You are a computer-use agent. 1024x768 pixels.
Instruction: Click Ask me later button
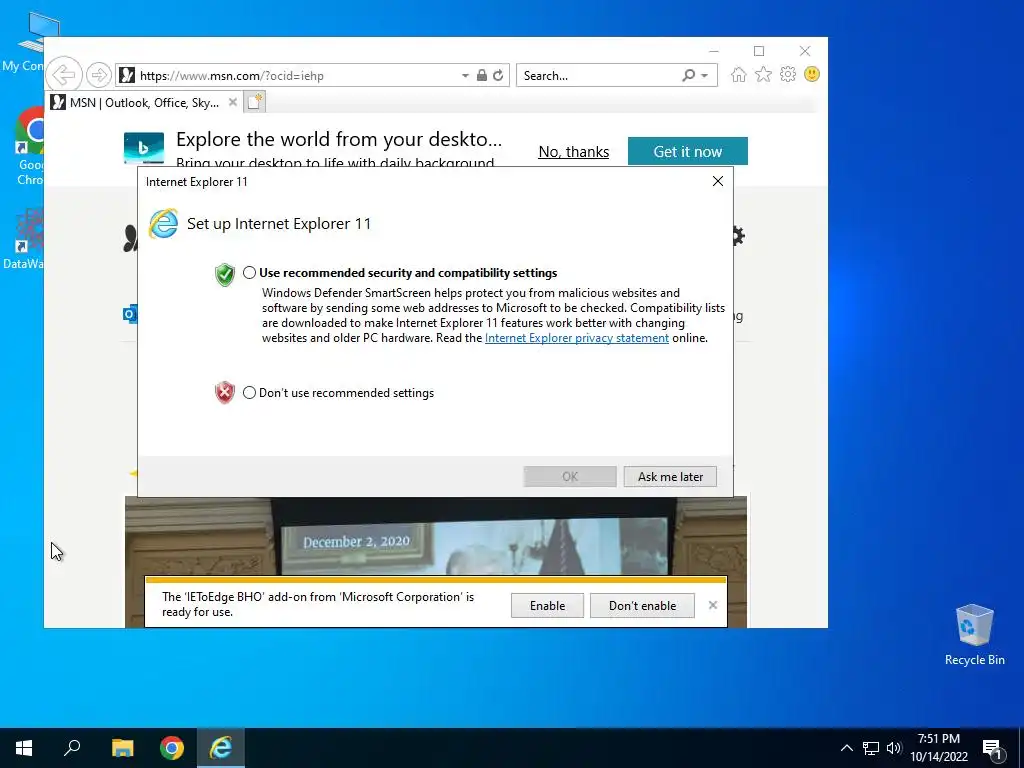tap(670, 477)
